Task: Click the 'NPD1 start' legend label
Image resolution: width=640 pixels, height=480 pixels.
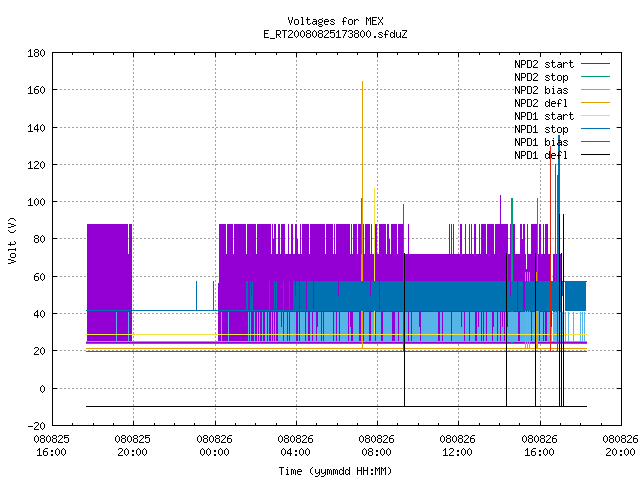Action: click(x=544, y=116)
